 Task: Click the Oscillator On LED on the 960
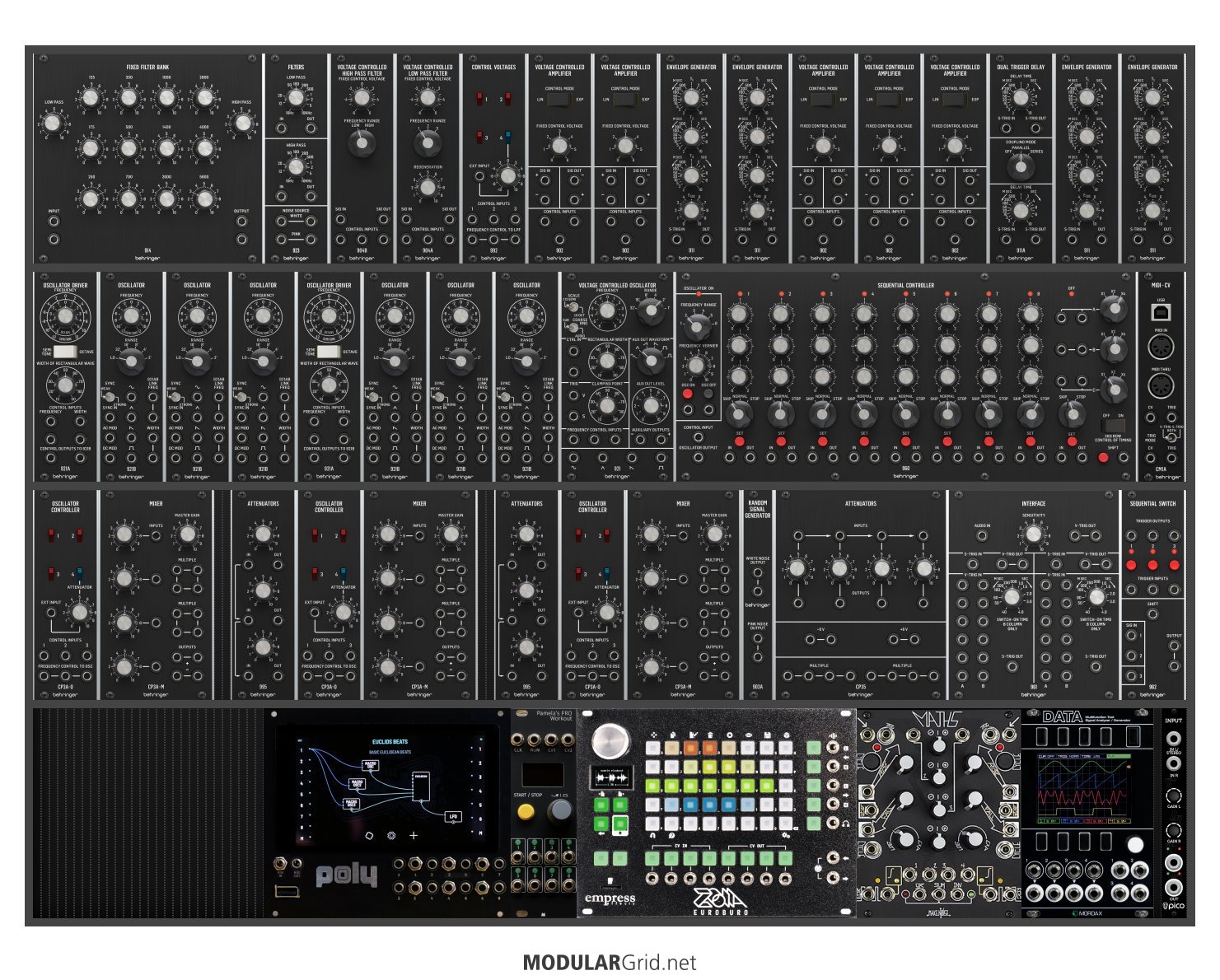pos(699,294)
